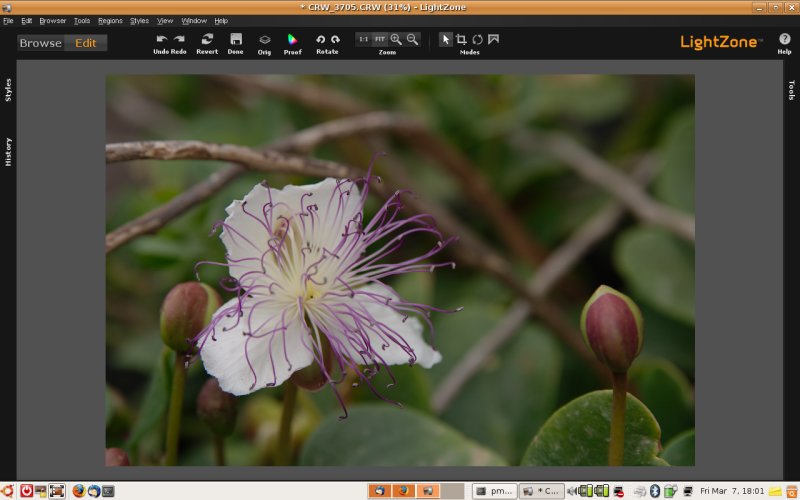Expand the History side panel
800x500 pixels.
coord(8,152)
